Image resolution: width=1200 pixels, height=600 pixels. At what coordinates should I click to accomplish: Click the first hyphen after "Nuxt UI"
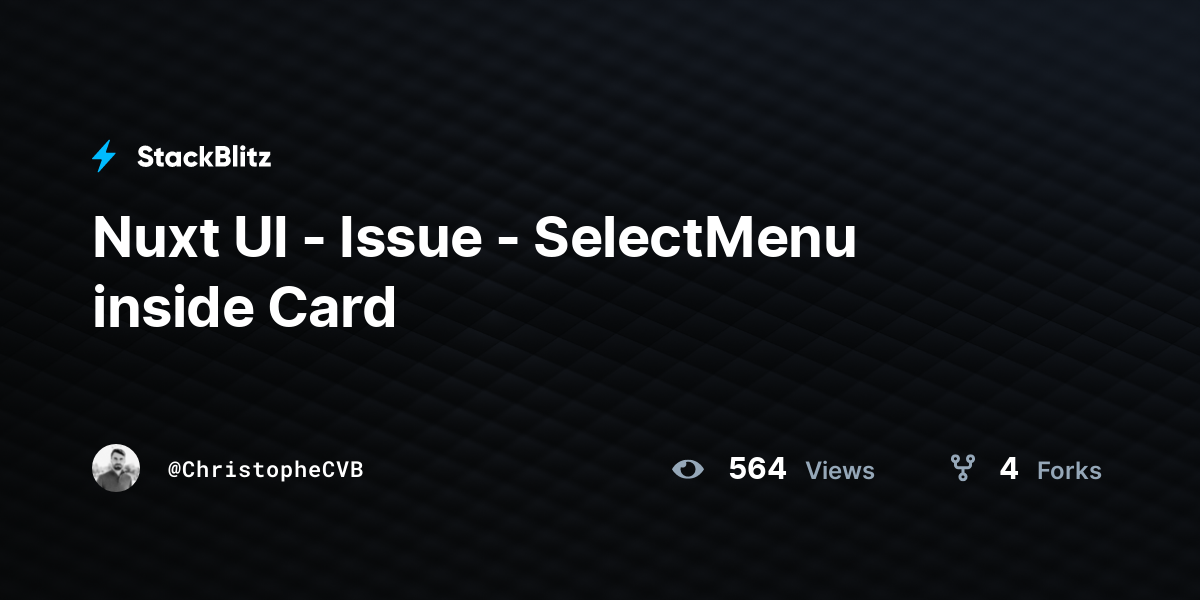point(309,243)
